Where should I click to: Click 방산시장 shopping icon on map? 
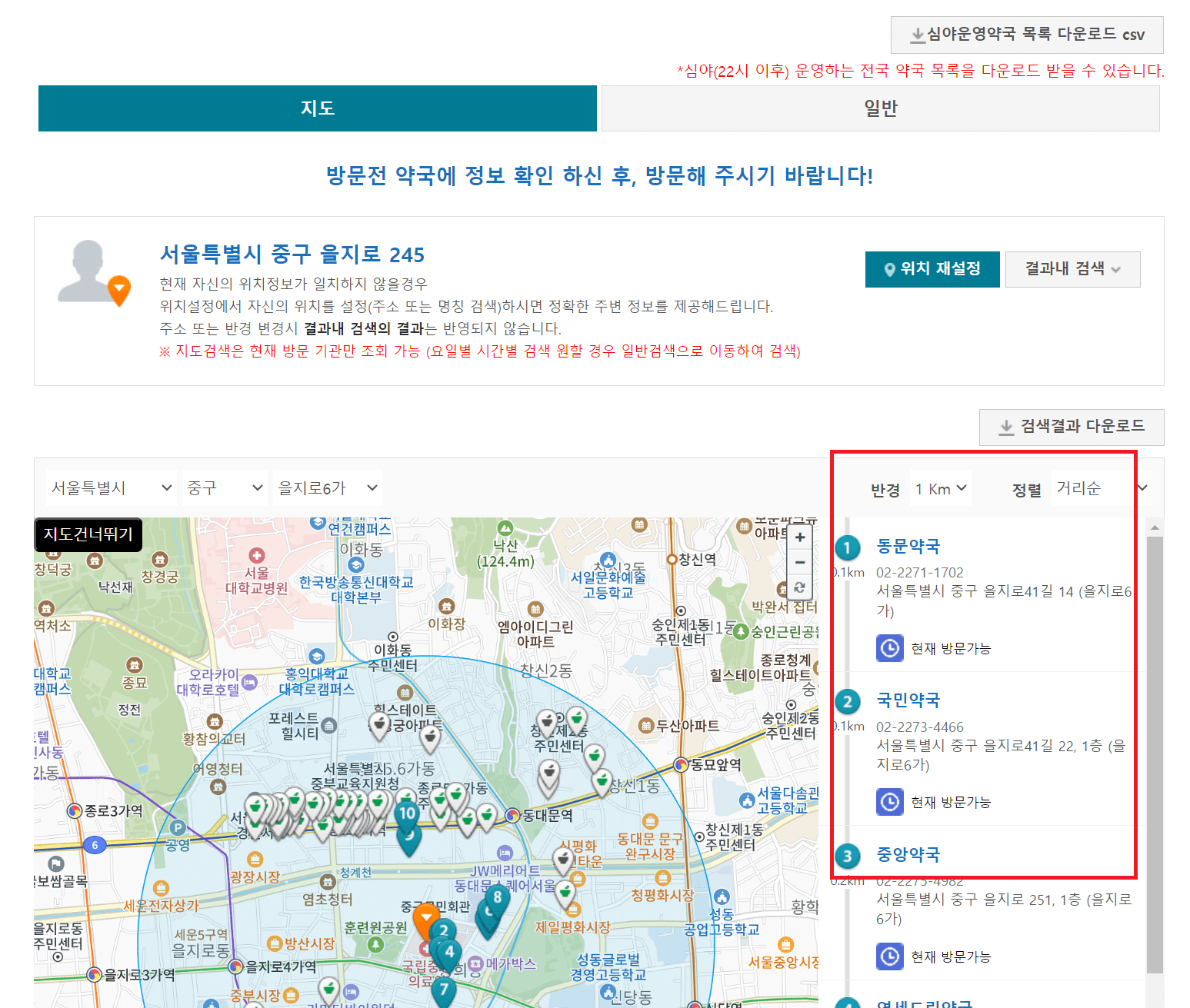[275, 943]
